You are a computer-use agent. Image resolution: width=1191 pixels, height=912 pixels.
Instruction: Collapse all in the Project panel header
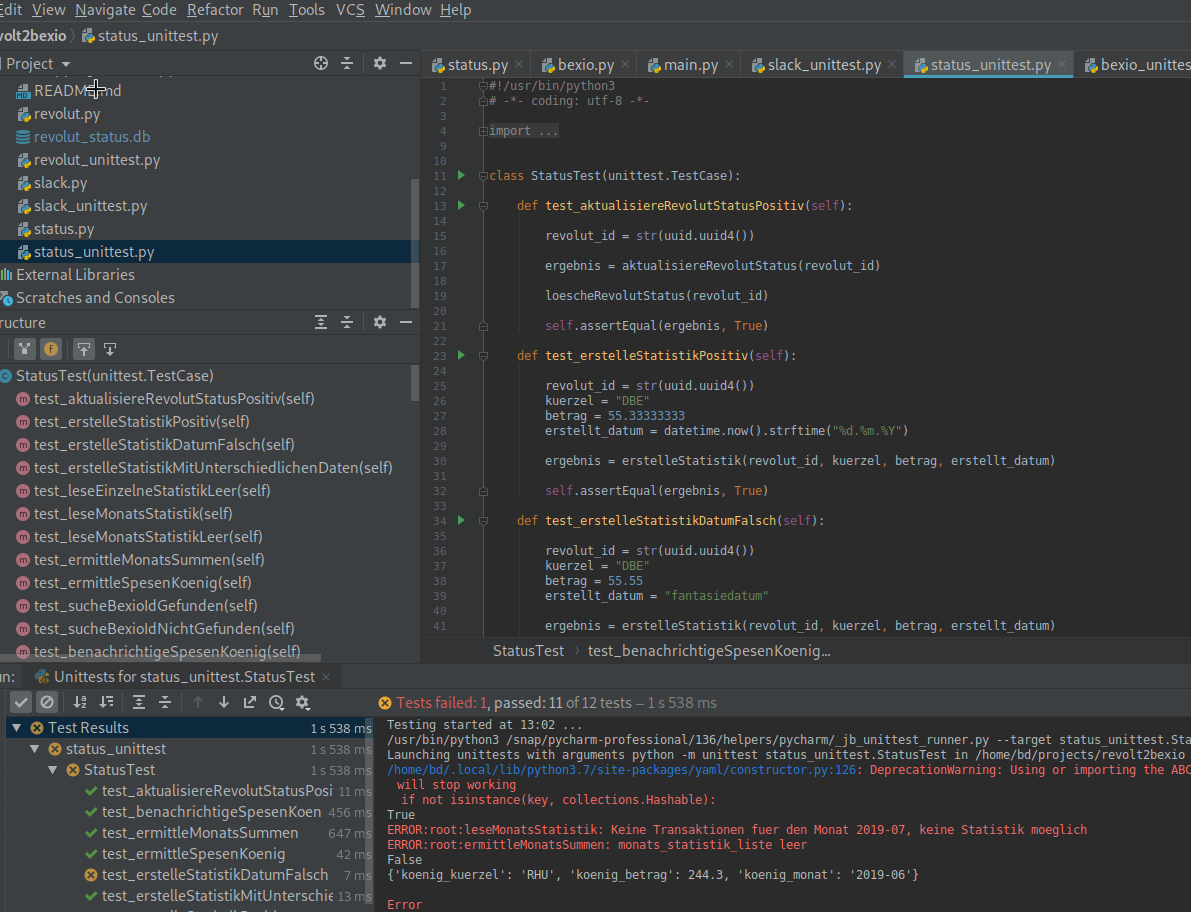point(347,64)
